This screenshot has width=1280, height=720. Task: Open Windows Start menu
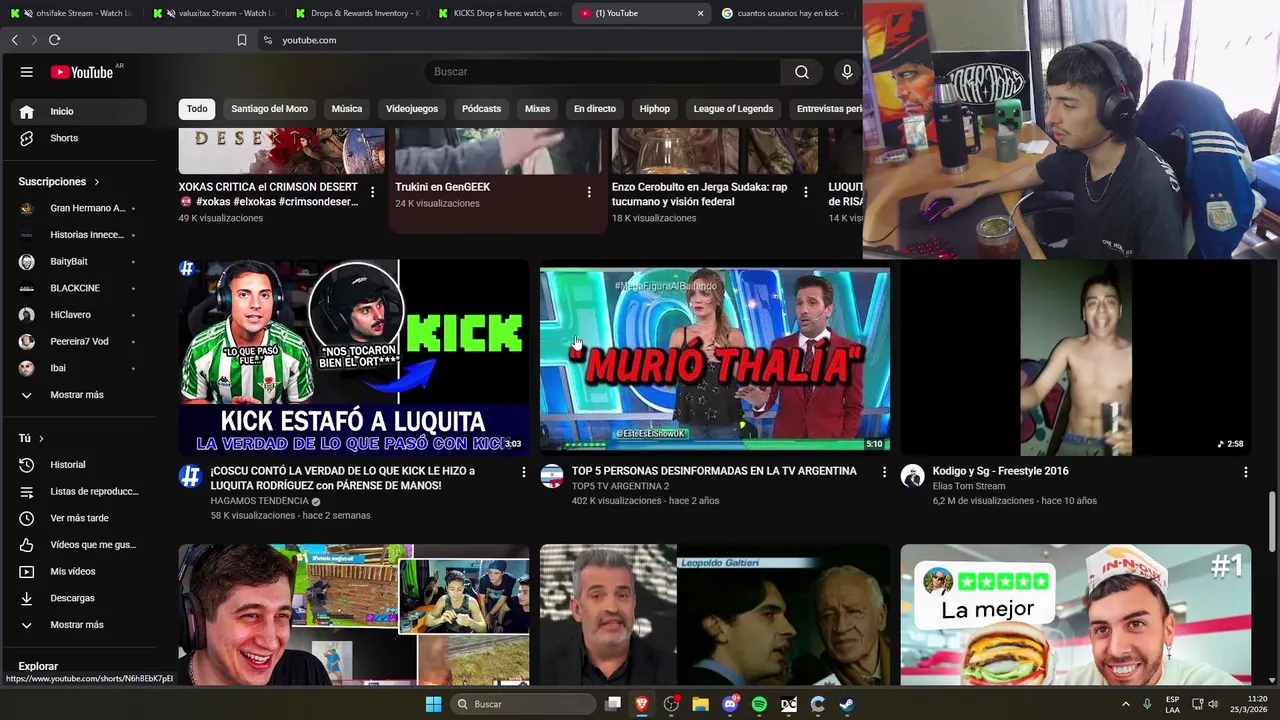click(x=433, y=704)
